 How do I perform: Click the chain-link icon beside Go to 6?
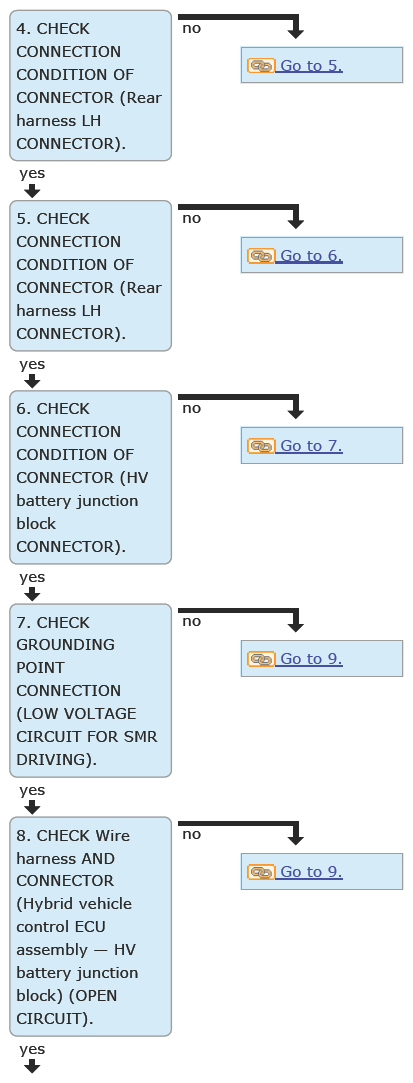[261, 256]
